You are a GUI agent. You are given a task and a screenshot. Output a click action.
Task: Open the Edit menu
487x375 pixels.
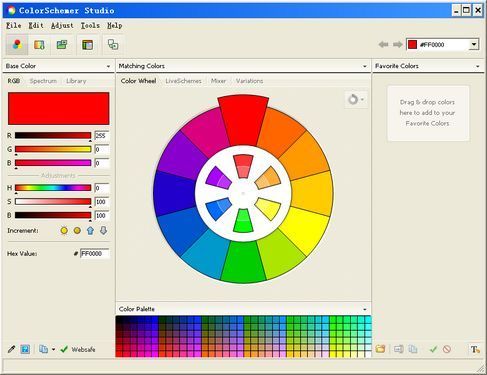click(x=36, y=25)
